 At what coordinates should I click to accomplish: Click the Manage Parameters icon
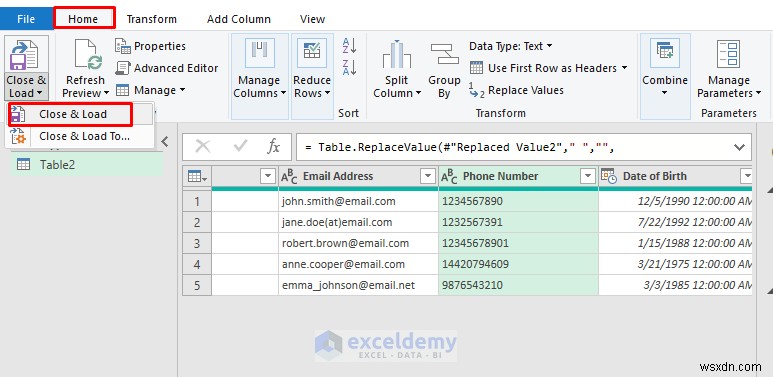click(x=728, y=54)
